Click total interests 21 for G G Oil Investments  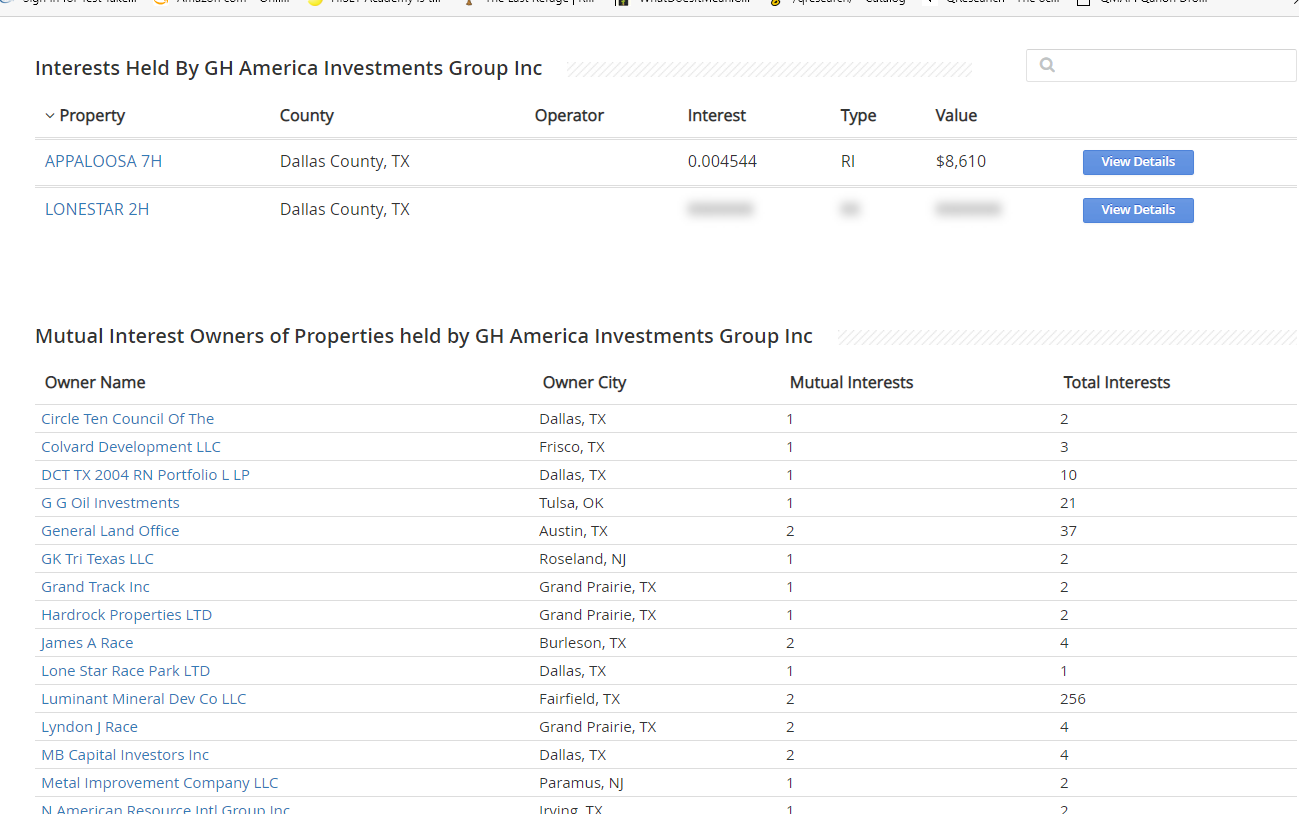1068,502
